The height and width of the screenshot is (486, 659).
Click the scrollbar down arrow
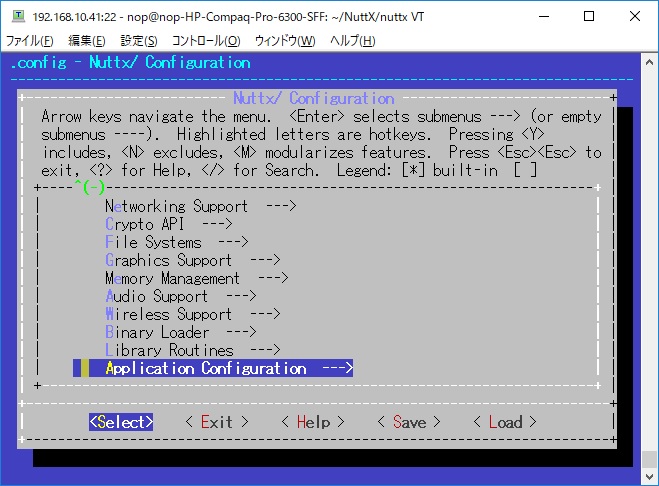point(649,477)
